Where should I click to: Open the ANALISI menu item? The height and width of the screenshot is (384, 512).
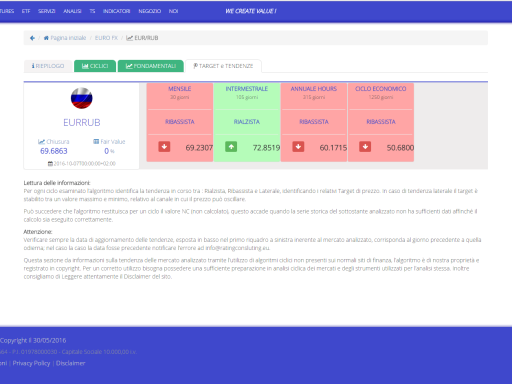(x=72, y=11)
